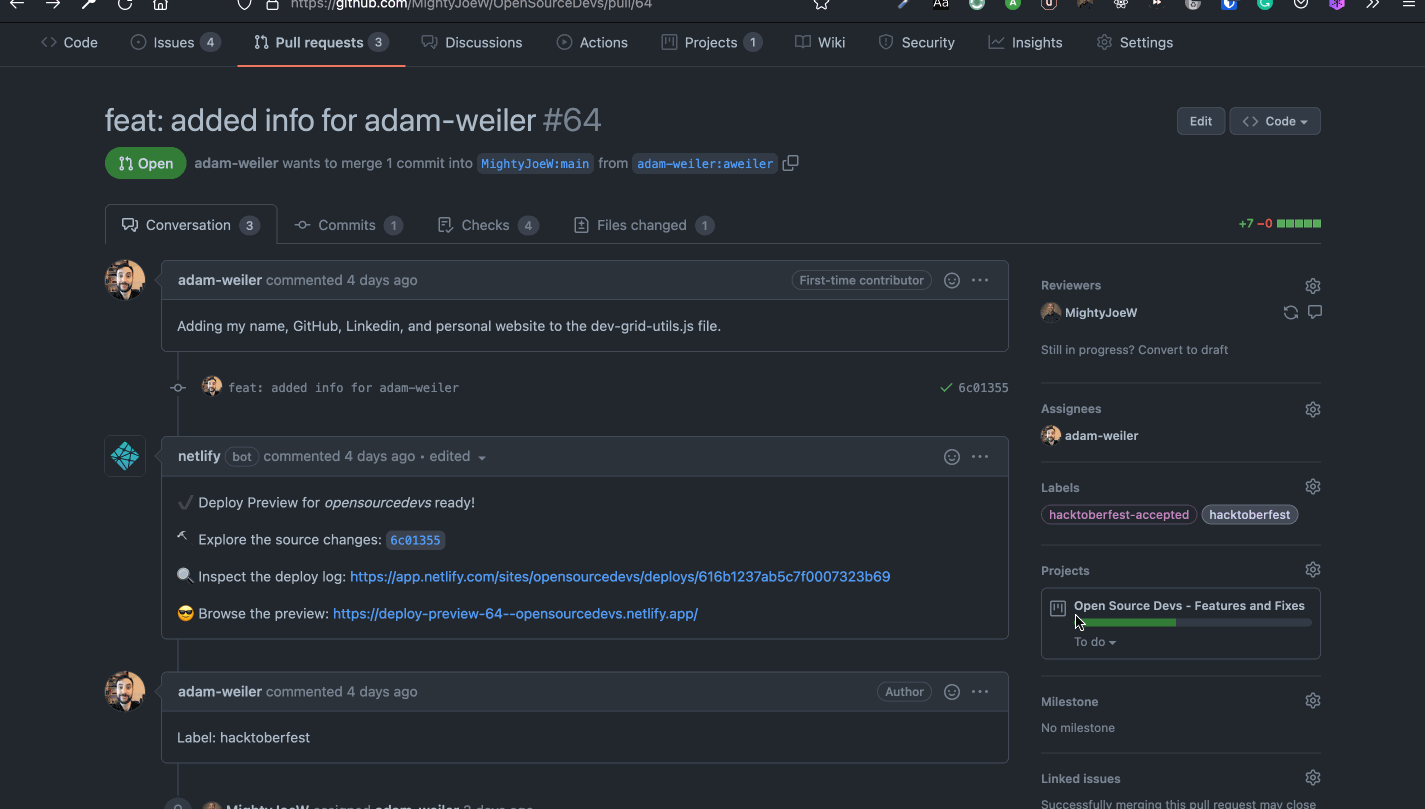Open adam-weiler assignee link

coord(1101,436)
